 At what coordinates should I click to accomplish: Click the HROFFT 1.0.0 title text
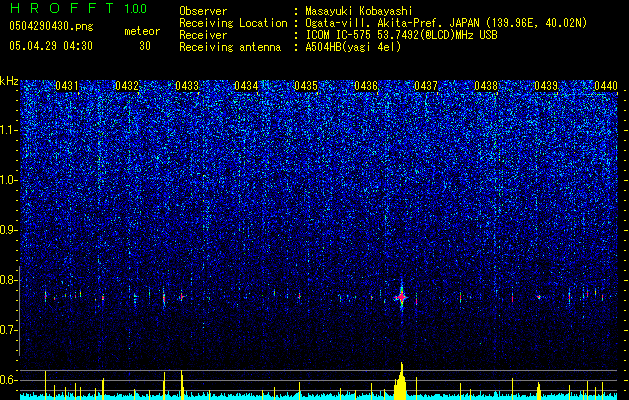[x=78, y=8]
